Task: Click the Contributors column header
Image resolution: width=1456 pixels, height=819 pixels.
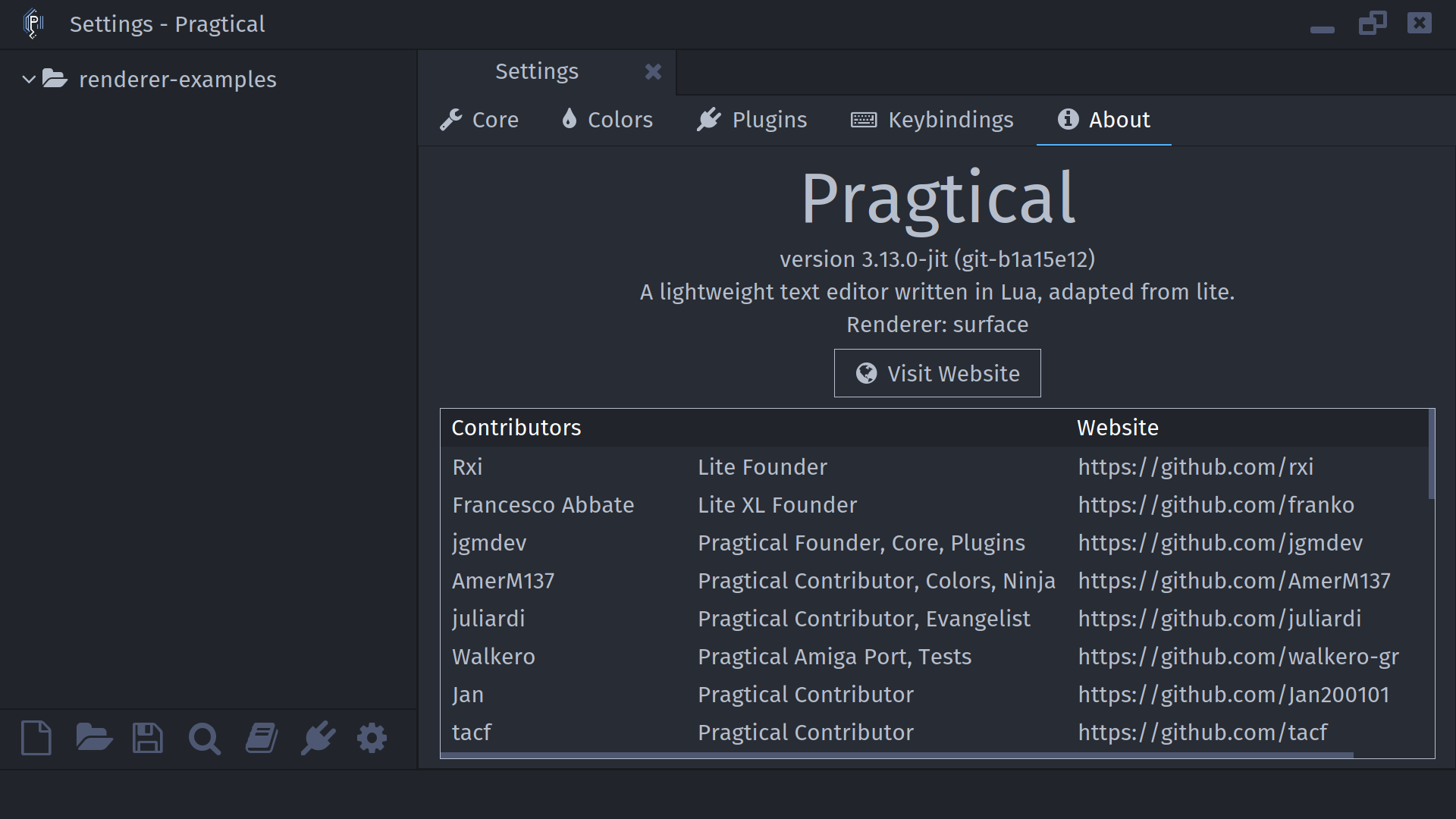Action: 516,428
